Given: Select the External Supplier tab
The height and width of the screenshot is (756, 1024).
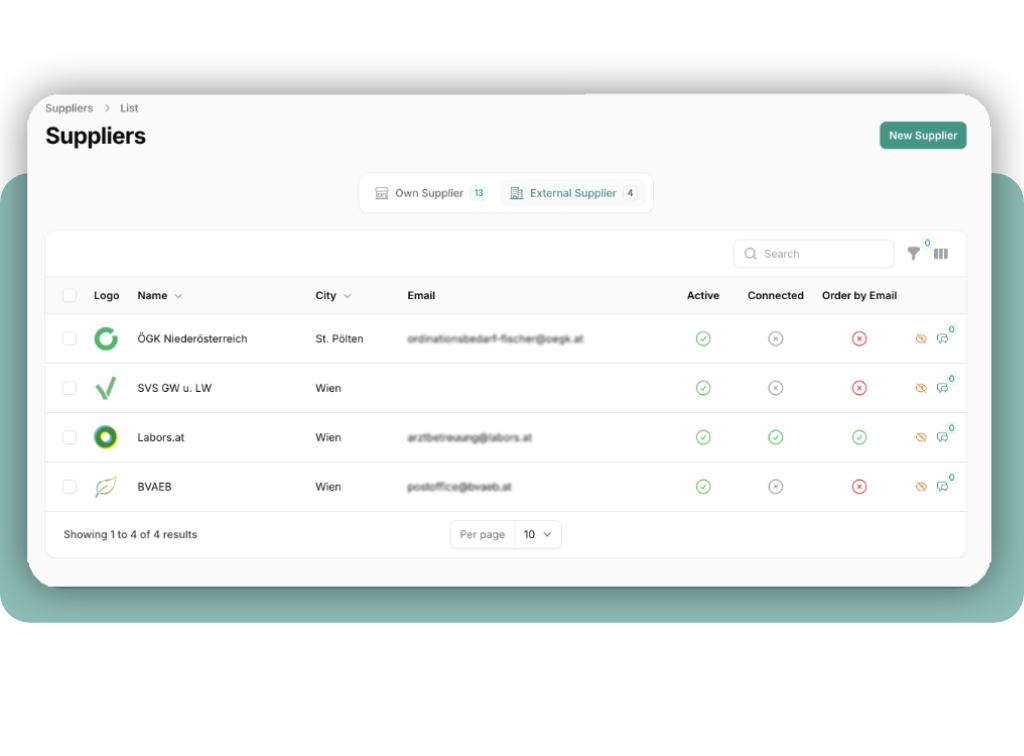Looking at the screenshot, I should [x=573, y=193].
